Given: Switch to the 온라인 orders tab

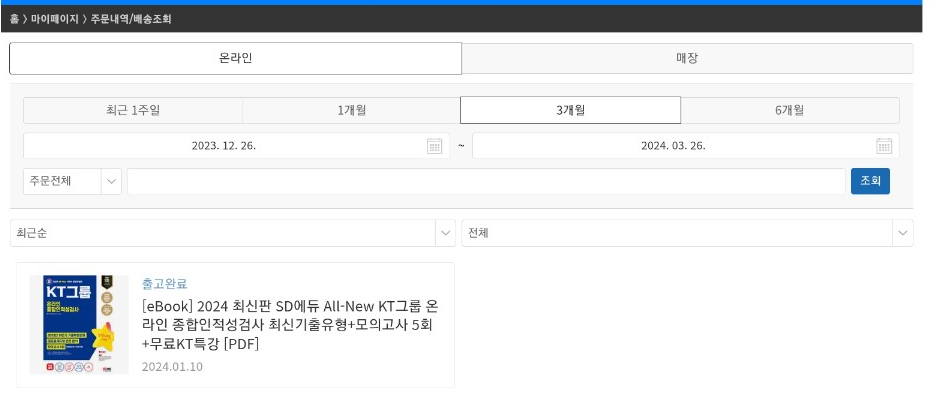Looking at the screenshot, I should click(235, 58).
